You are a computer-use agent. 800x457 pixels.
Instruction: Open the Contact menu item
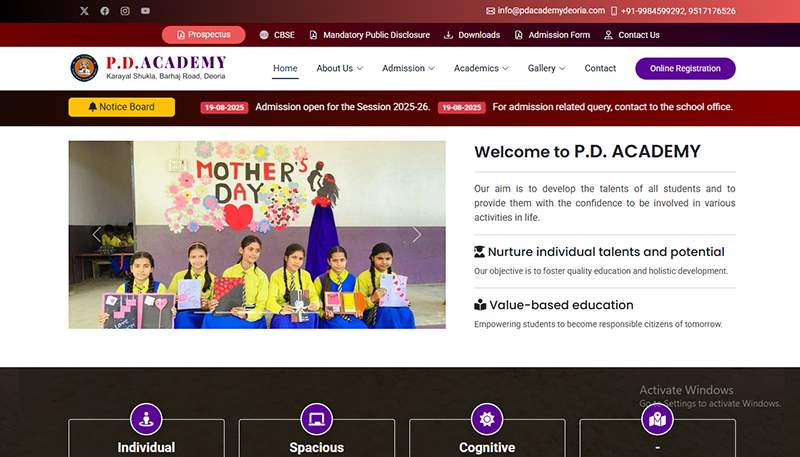[x=600, y=68]
